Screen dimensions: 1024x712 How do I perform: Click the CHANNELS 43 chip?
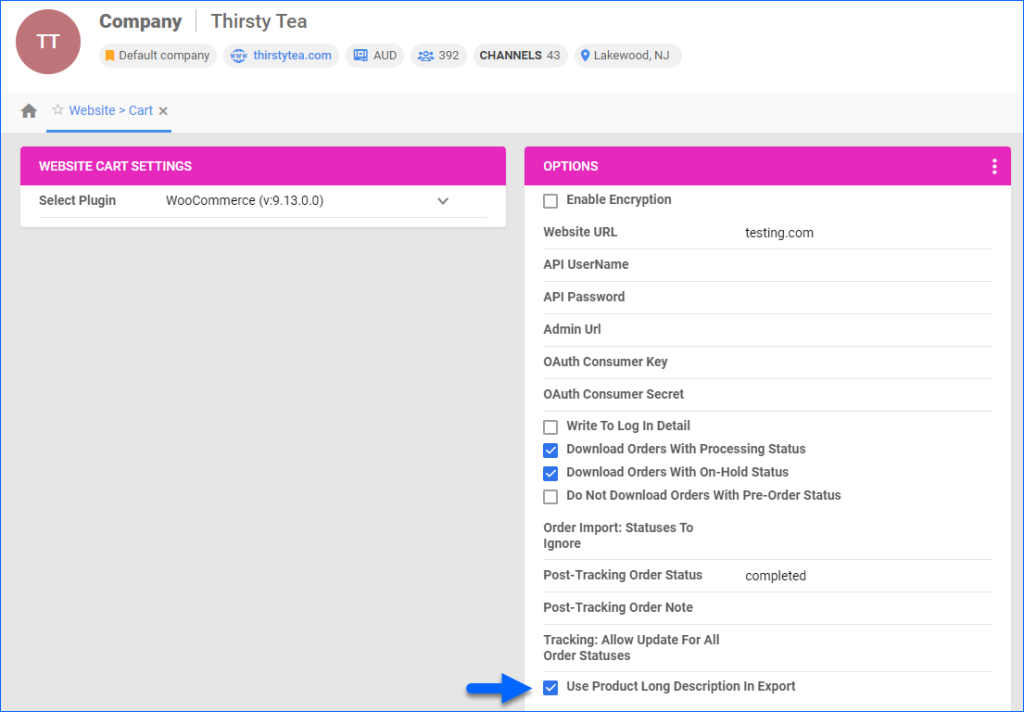tap(520, 55)
